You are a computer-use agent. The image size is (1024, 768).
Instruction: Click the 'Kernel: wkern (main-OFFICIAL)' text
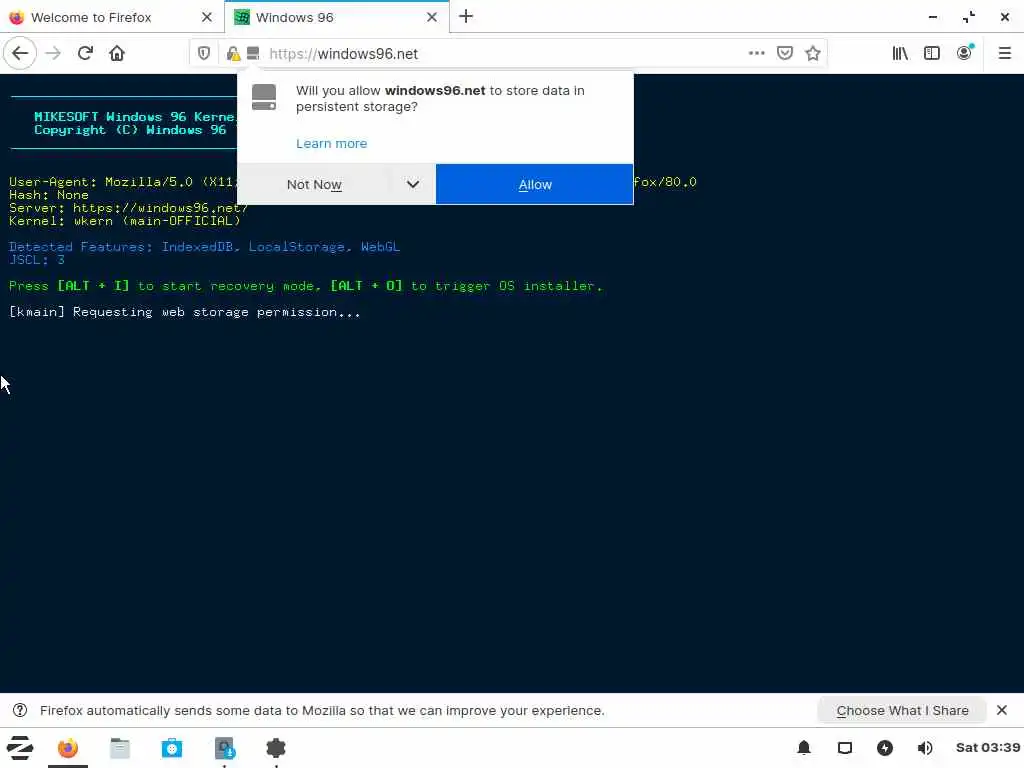click(125, 221)
